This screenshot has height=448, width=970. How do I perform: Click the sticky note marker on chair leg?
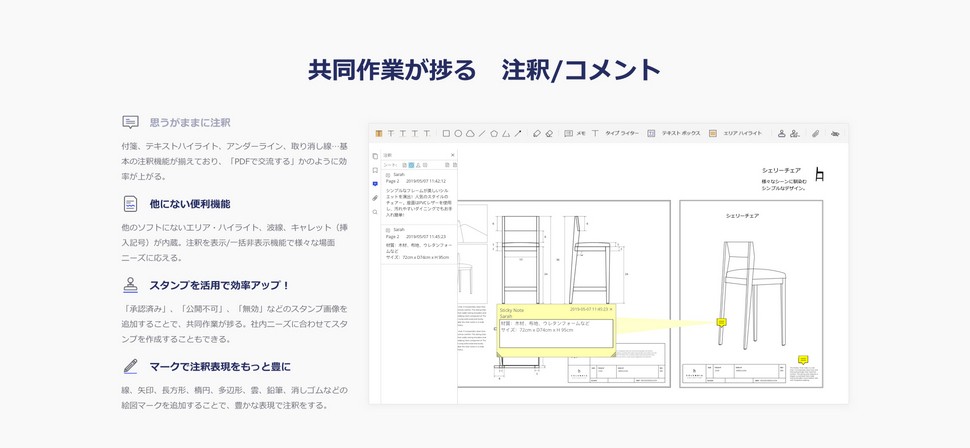(721, 322)
